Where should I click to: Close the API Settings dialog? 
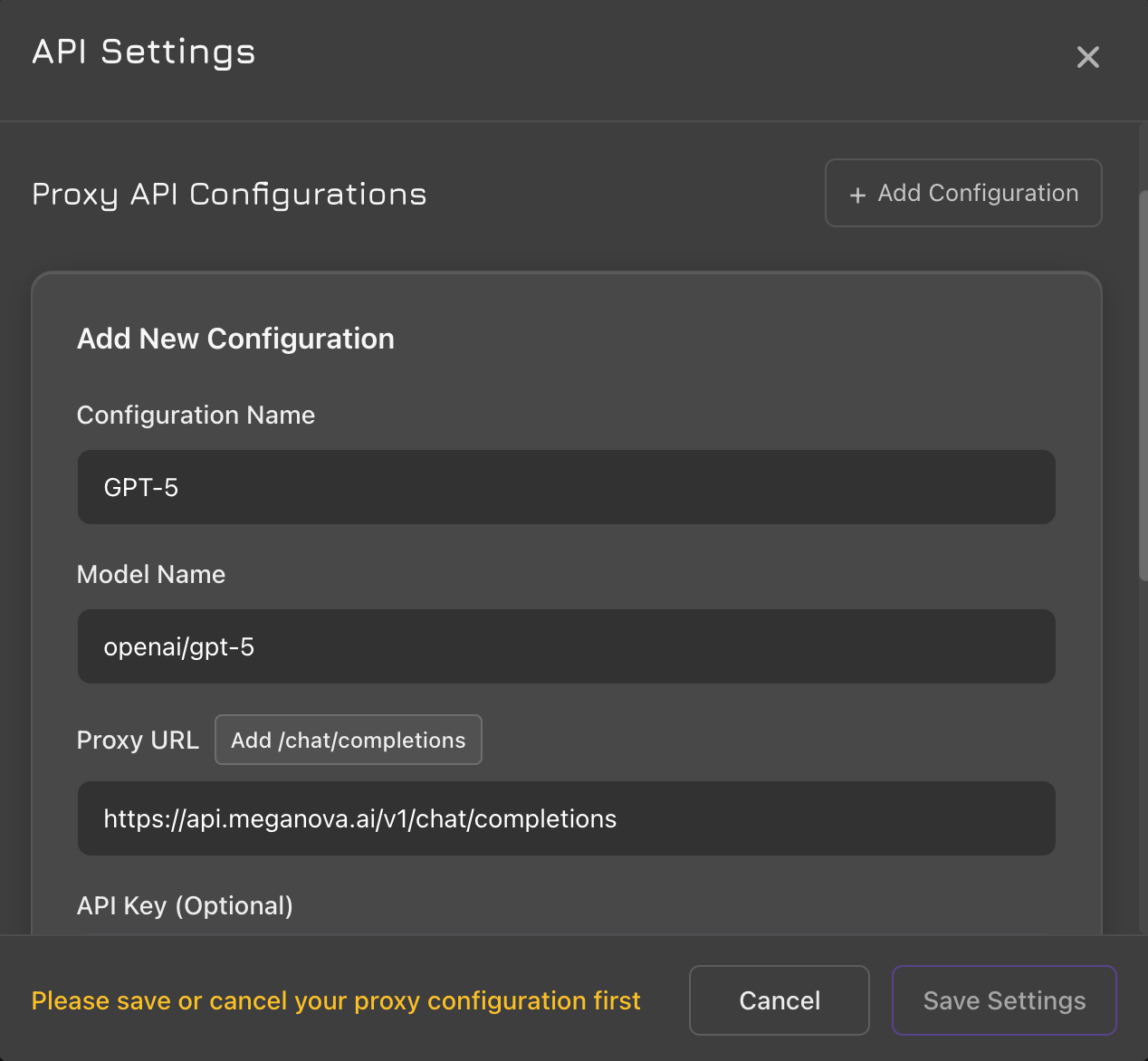[1087, 57]
